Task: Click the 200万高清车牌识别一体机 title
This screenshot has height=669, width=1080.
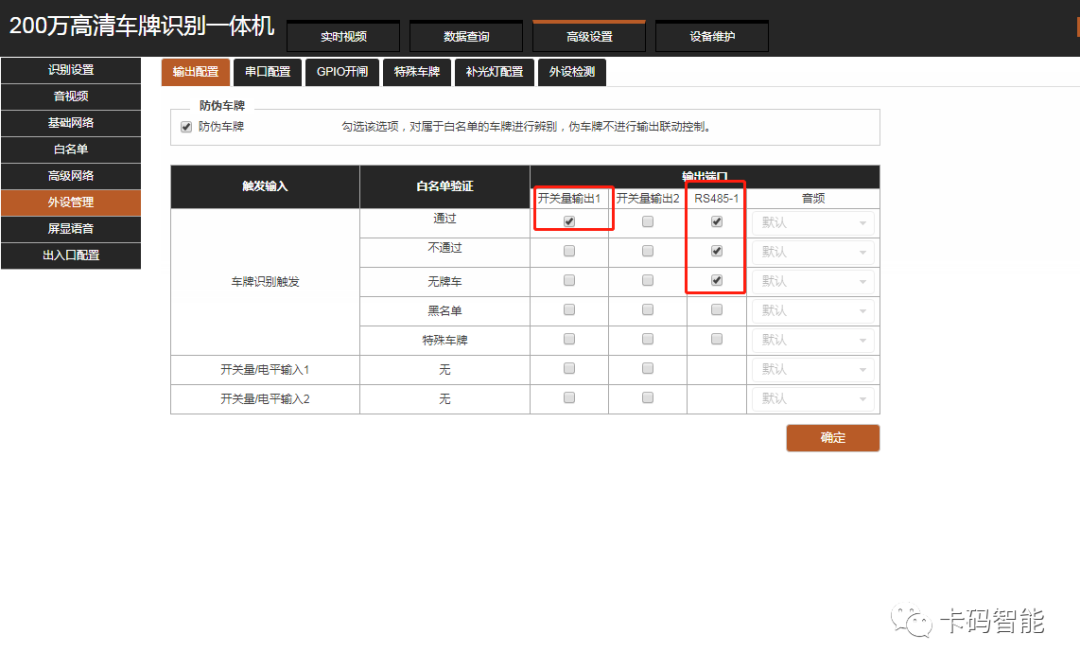Action: pyautogui.click(x=142, y=25)
